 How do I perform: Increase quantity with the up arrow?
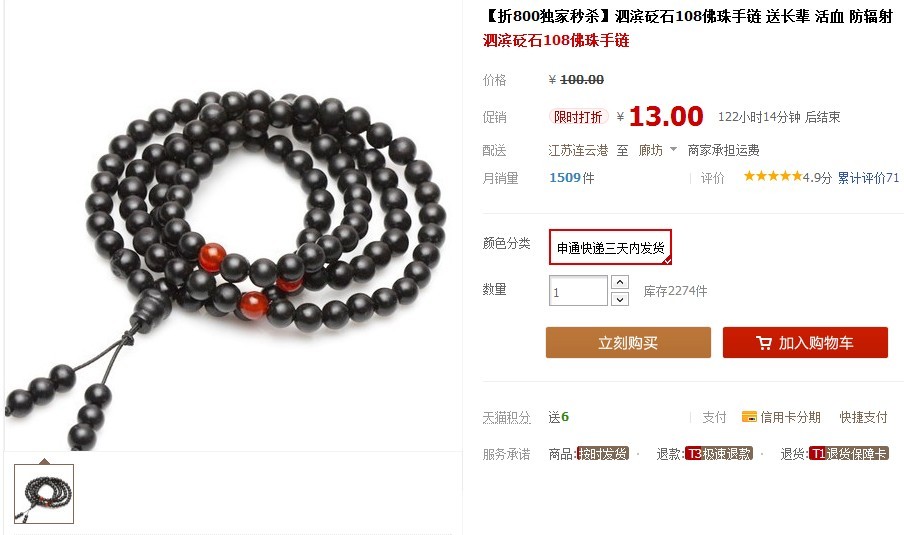(x=620, y=282)
